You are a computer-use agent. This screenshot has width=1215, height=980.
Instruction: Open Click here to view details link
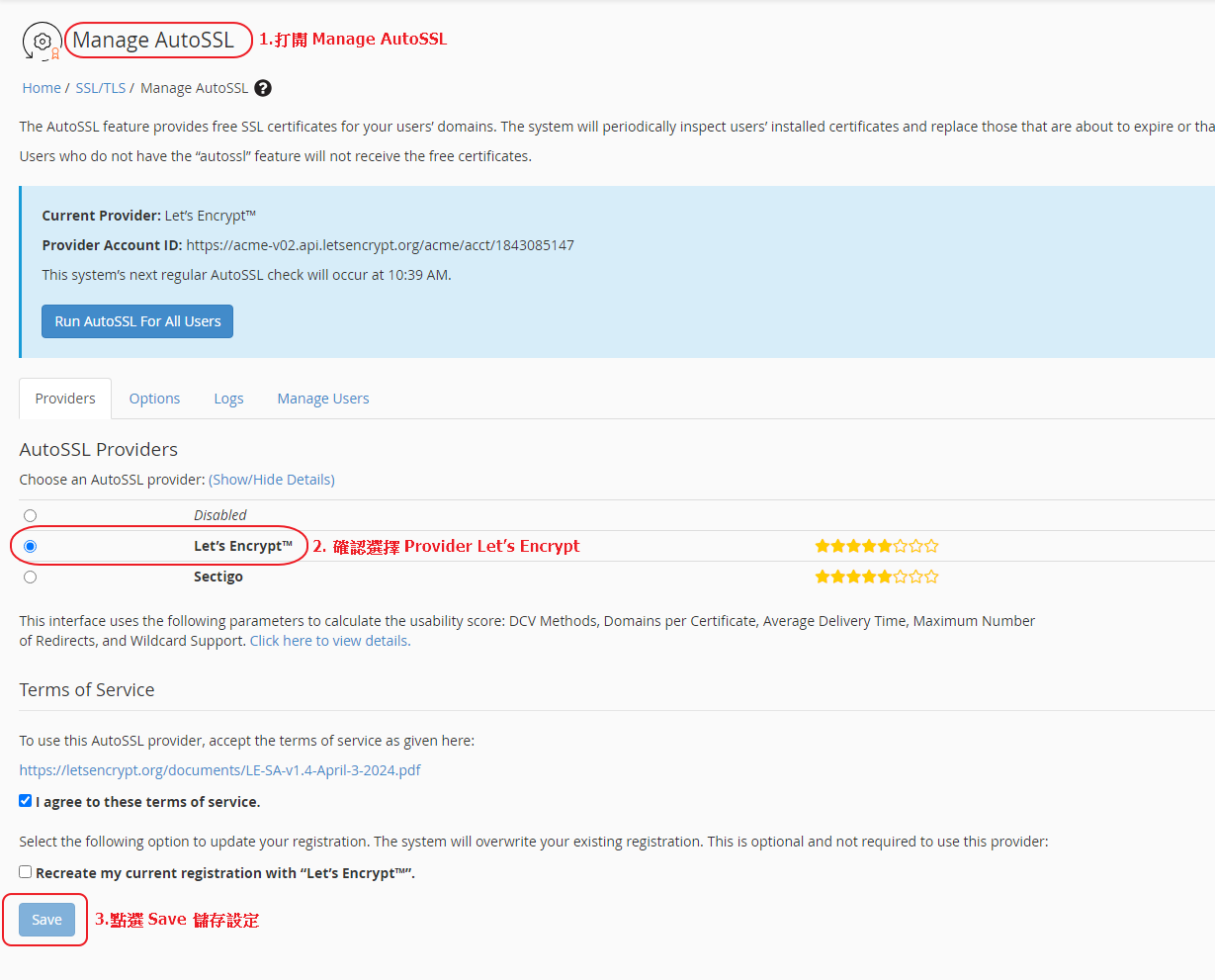click(330, 641)
